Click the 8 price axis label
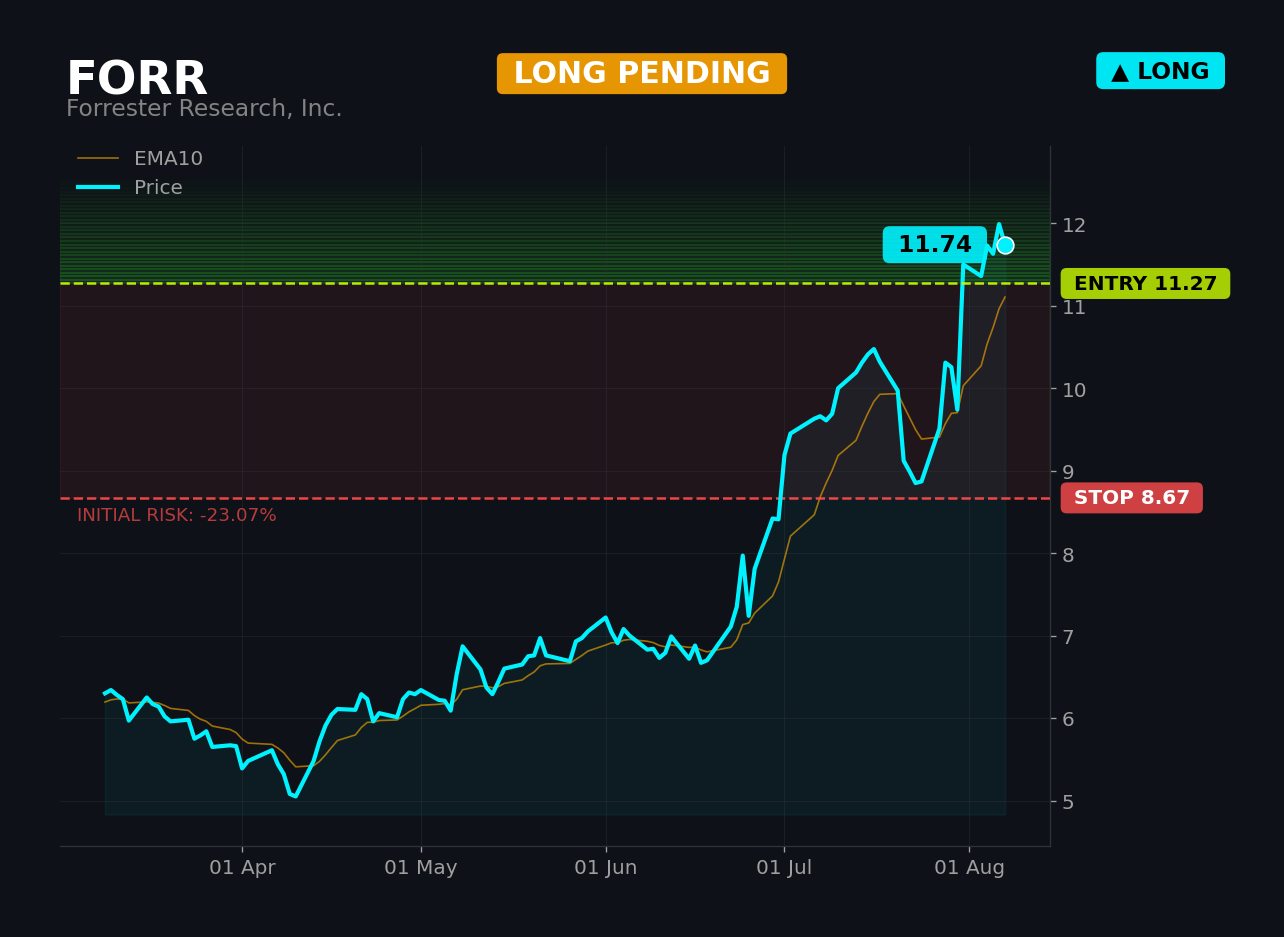 (1068, 555)
